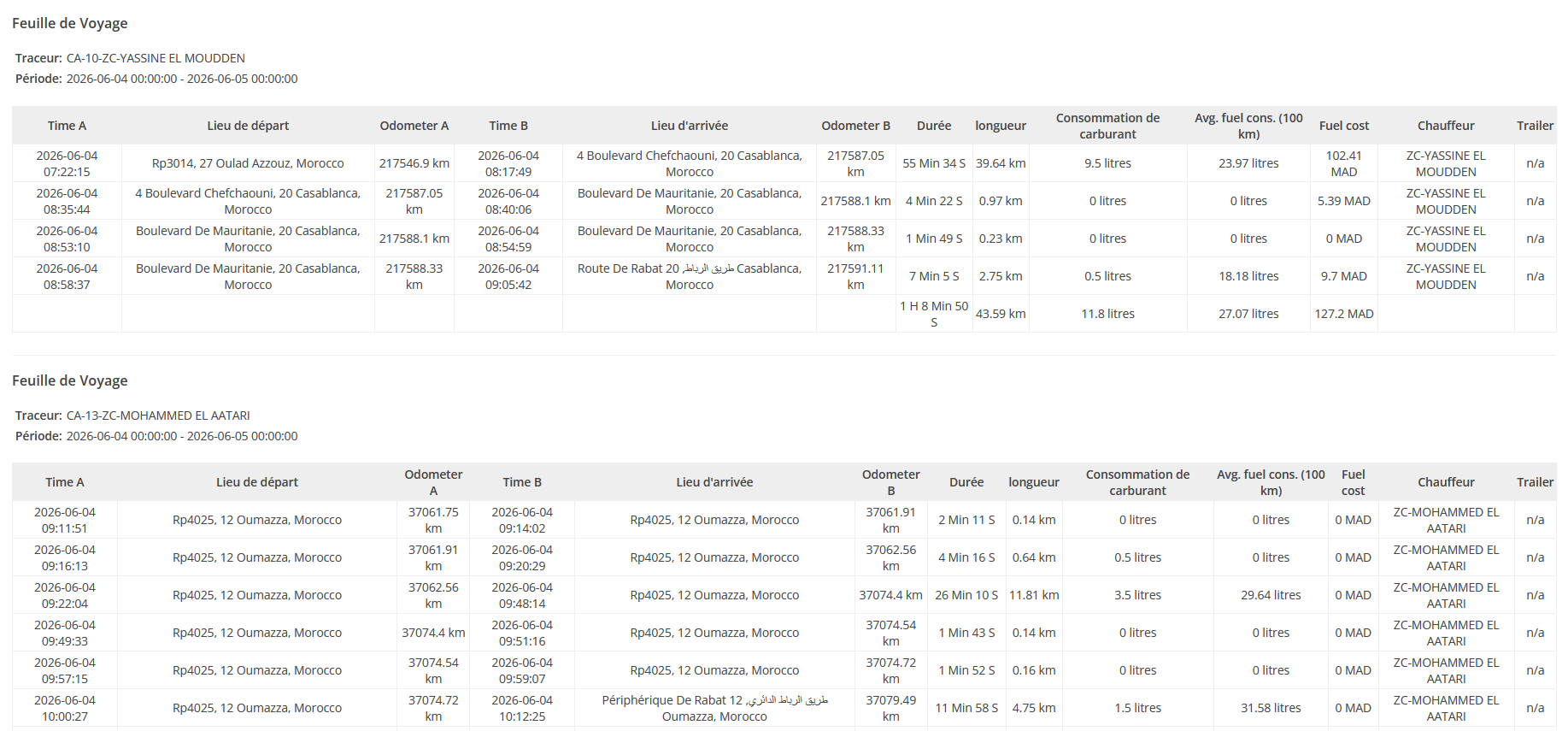The width and height of the screenshot is (1568, 731).
Task: Click 'Chauffeur' header in first table
Action: 1446,126
